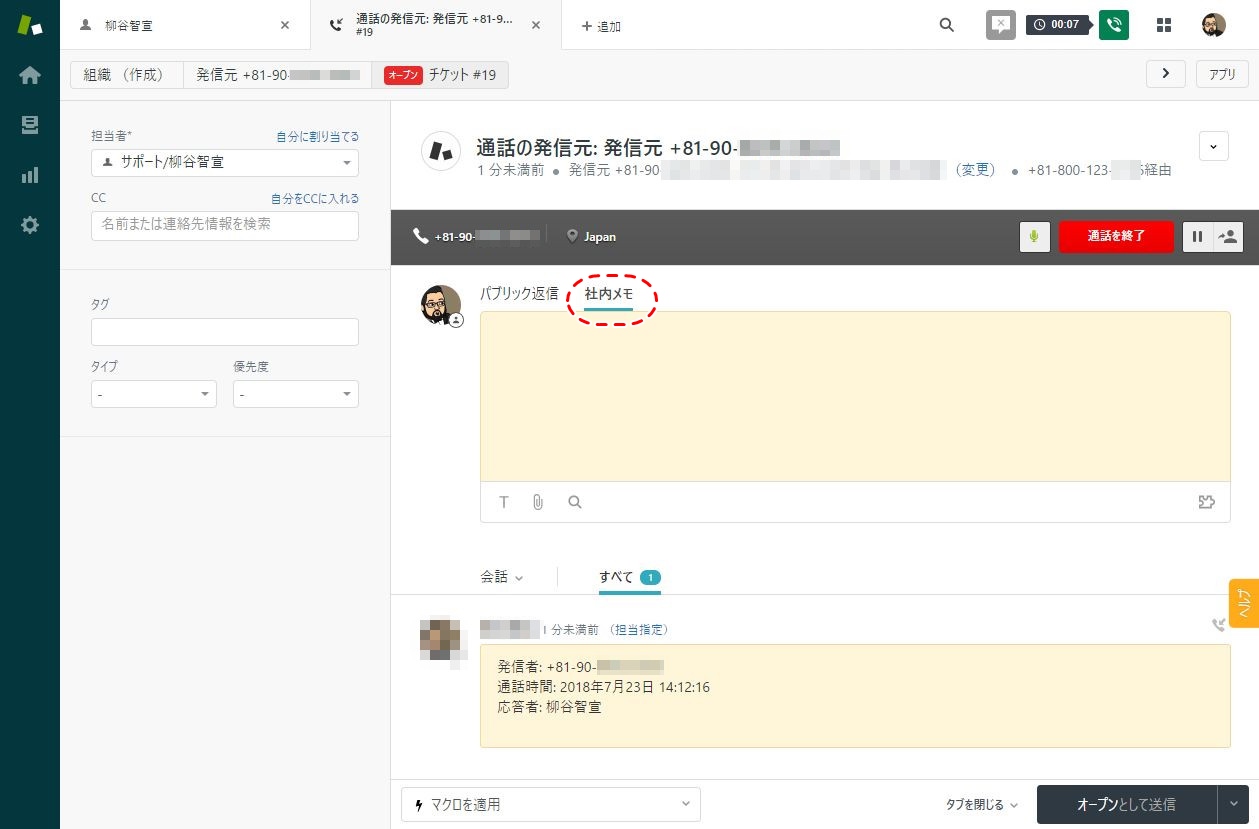
Task: Close the 通話の発信元 ticket tab
Action: click(x=537, y=25)
